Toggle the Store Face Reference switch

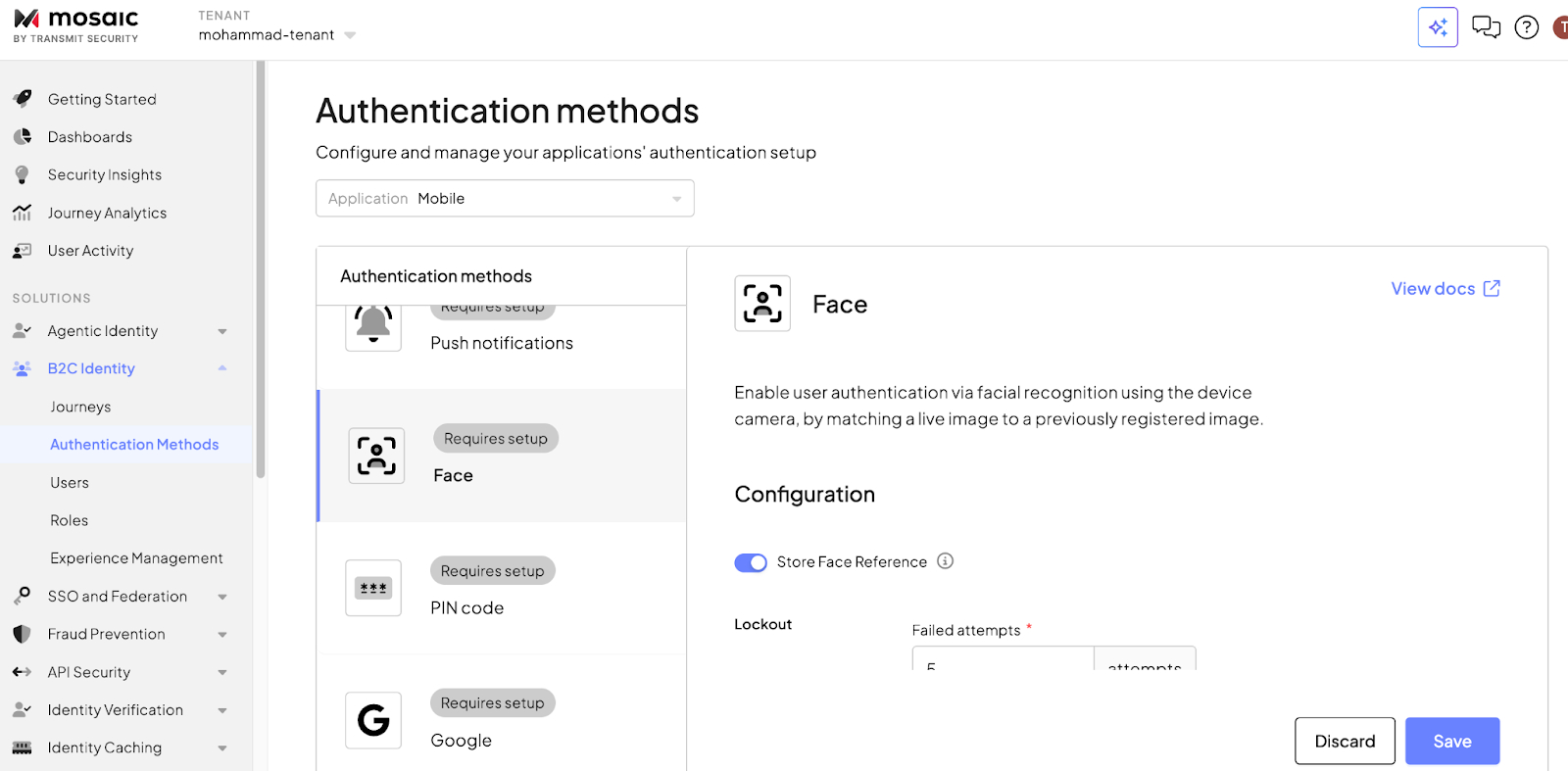click(751, 562)
